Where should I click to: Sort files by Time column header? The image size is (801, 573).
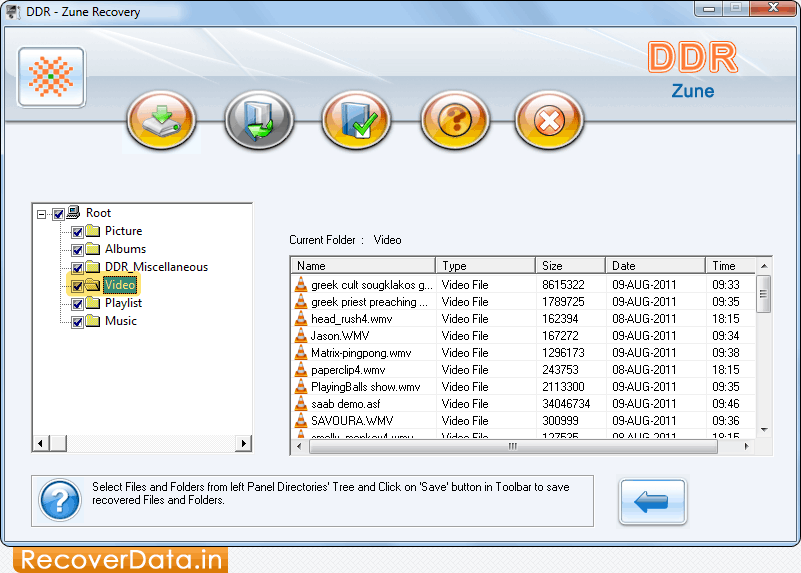[x=731, y=266]
